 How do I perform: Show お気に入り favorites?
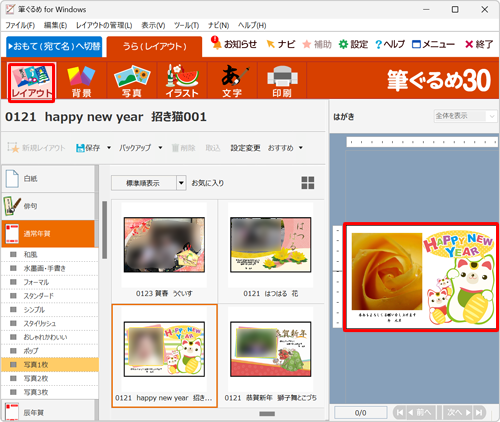click(x=207, y=183)
